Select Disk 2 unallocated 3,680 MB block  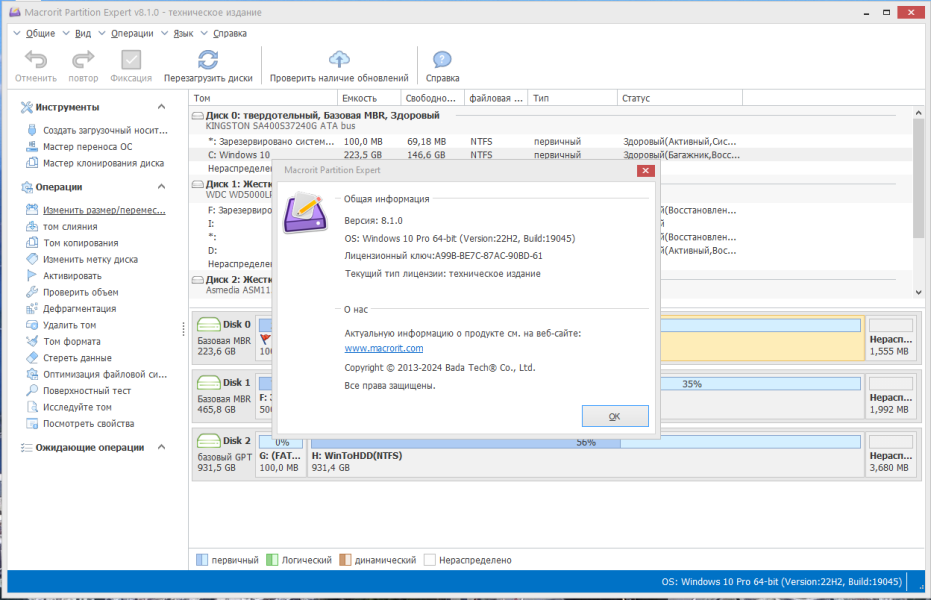click(x=890, y=455)
